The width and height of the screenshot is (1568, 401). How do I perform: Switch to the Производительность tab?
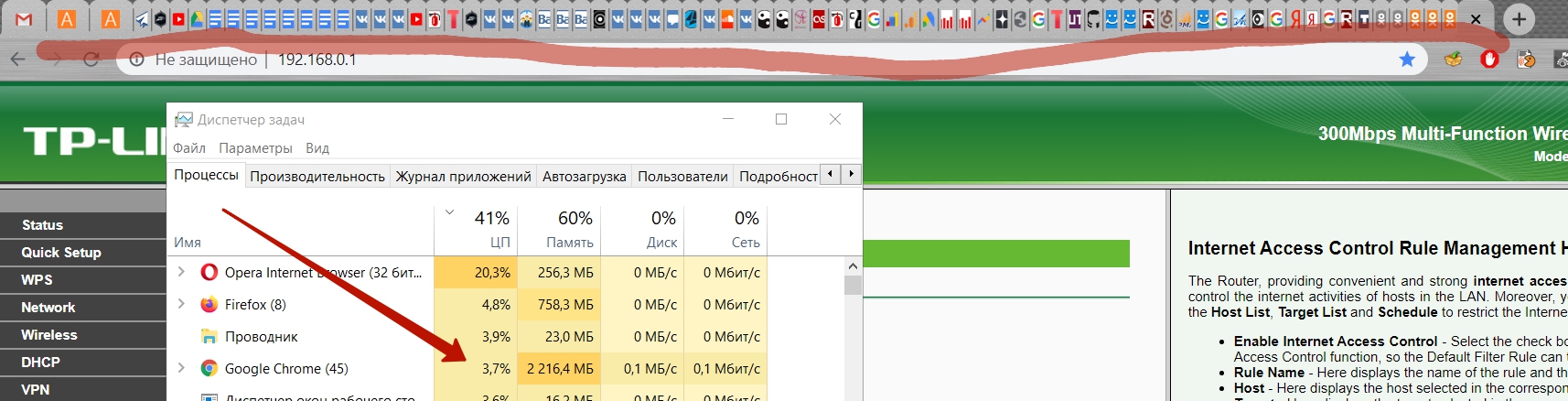click(317, 176)
